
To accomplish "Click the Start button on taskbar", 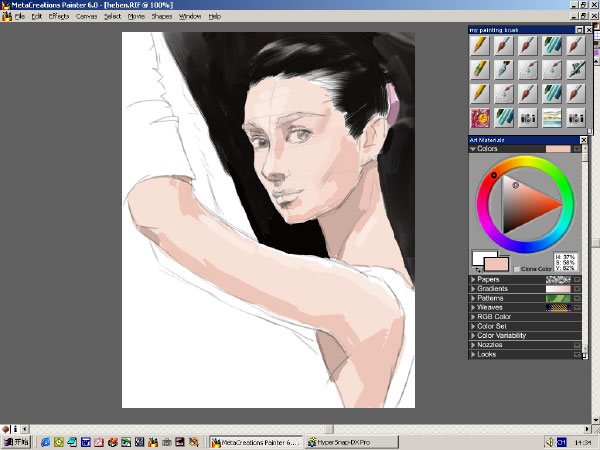I will coord(16,442).
